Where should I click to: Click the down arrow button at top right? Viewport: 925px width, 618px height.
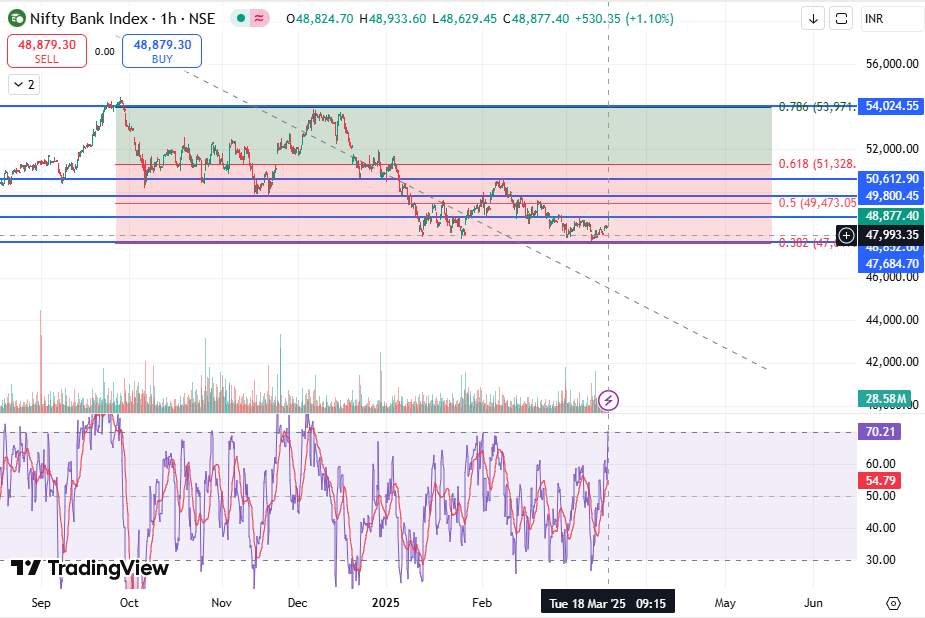pos(813,19)
